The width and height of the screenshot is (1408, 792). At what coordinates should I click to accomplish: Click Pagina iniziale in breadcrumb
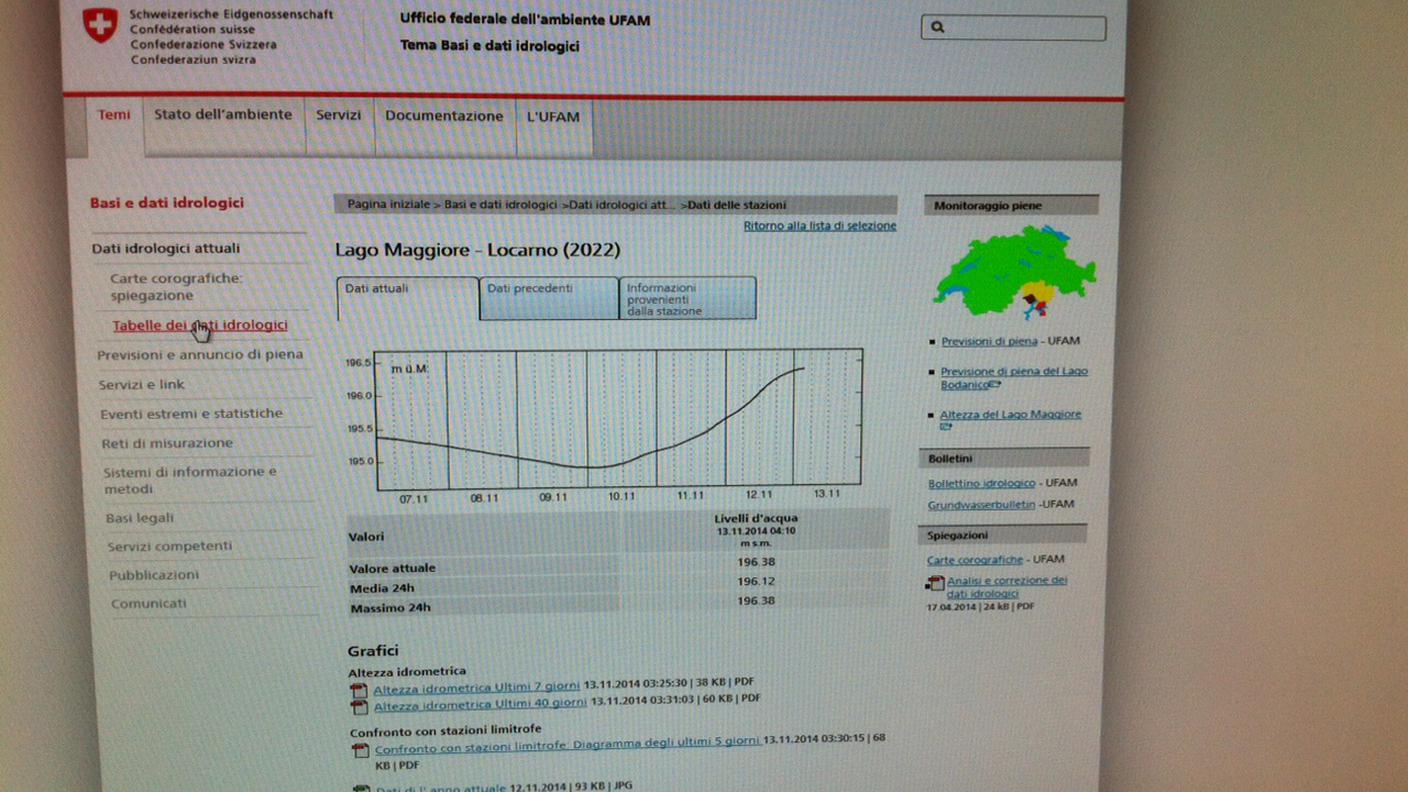(x=388, y=204)
